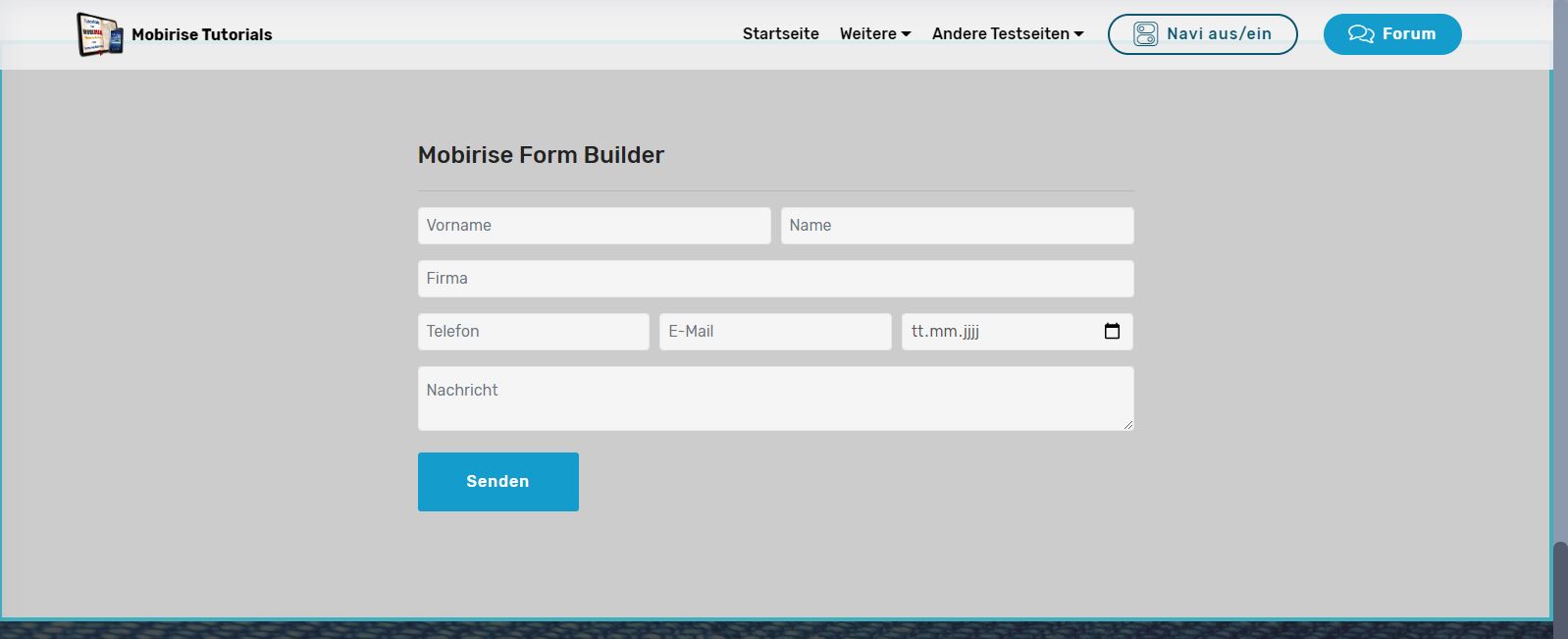This screenshot has height=639, width=1568.
Task: Click the Mobirise Form Builder heading
Action: [541, 155]
